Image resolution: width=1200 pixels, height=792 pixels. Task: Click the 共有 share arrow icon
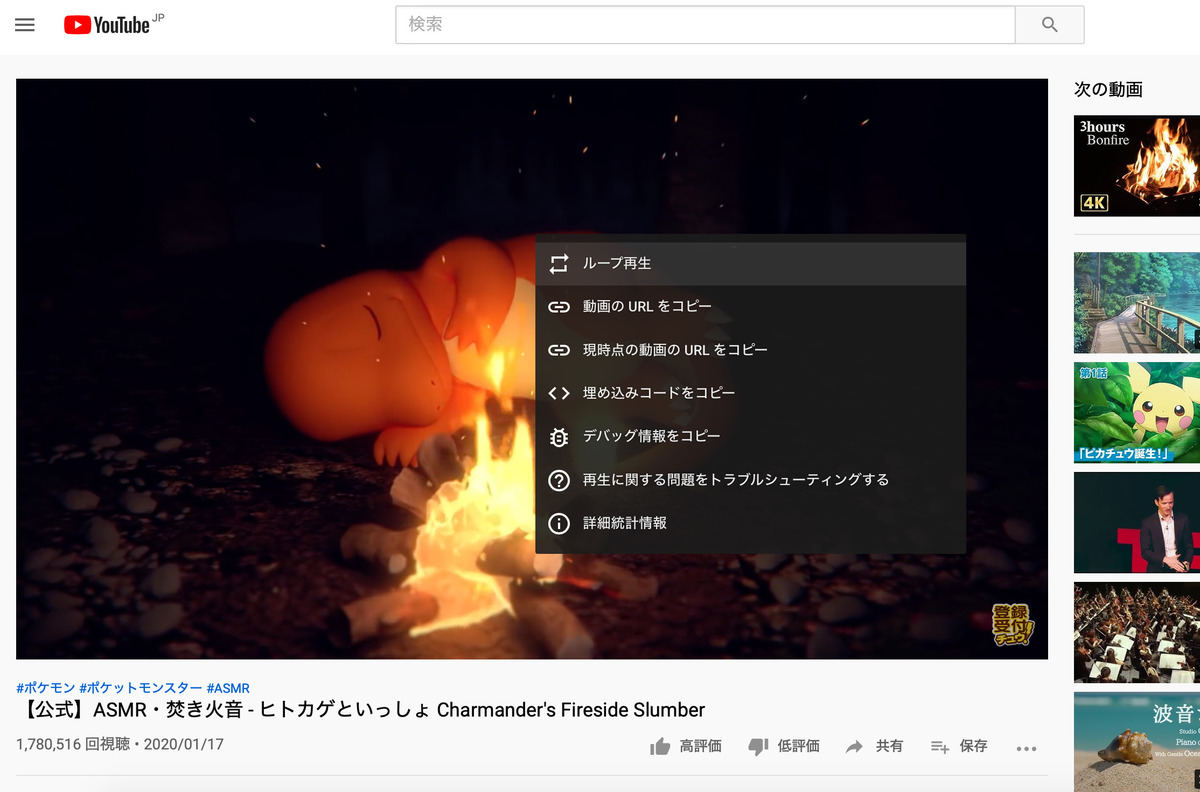pyautogui.click(x=854, y=747)
